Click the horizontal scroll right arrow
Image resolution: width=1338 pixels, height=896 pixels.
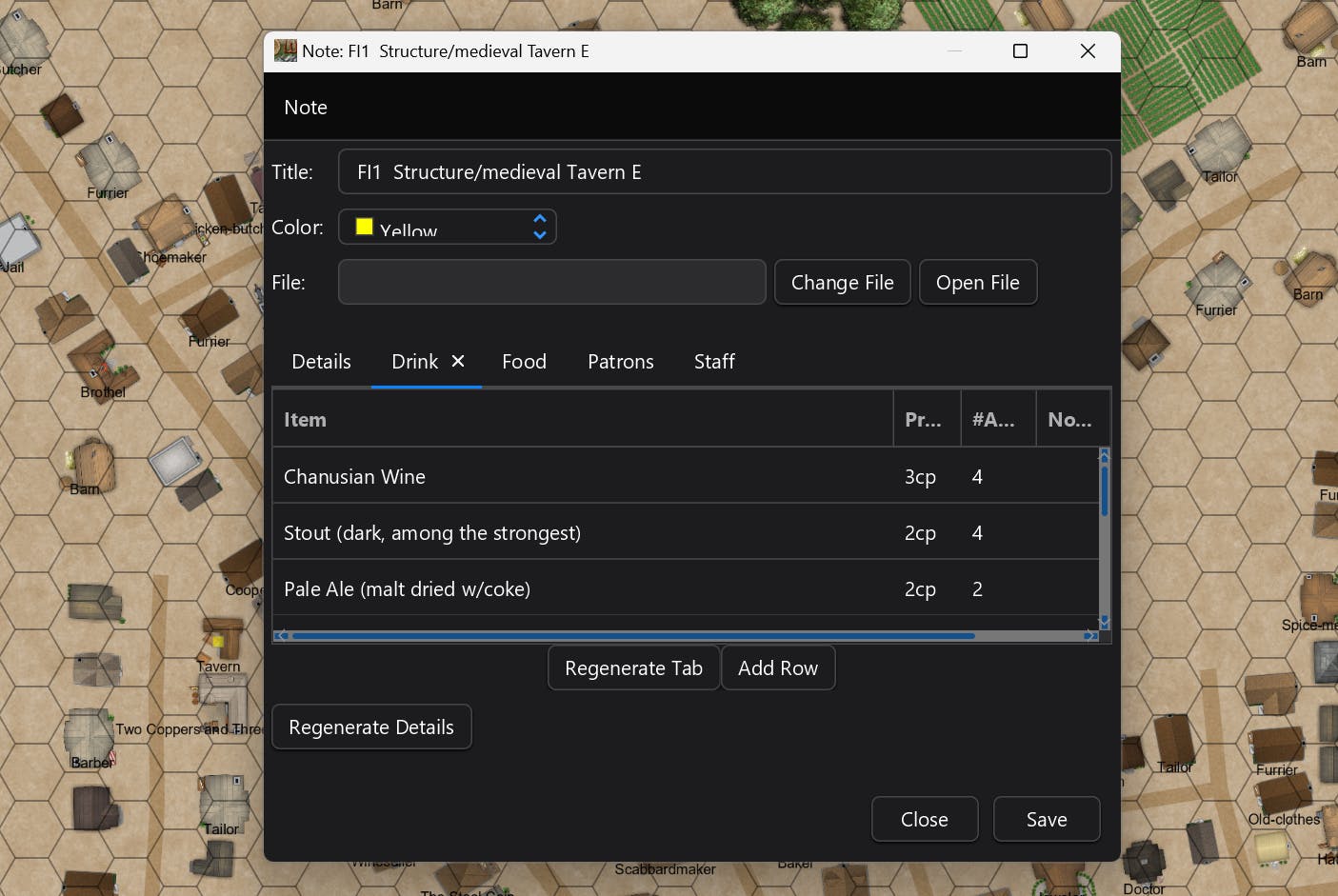[x=1090, y=635]
